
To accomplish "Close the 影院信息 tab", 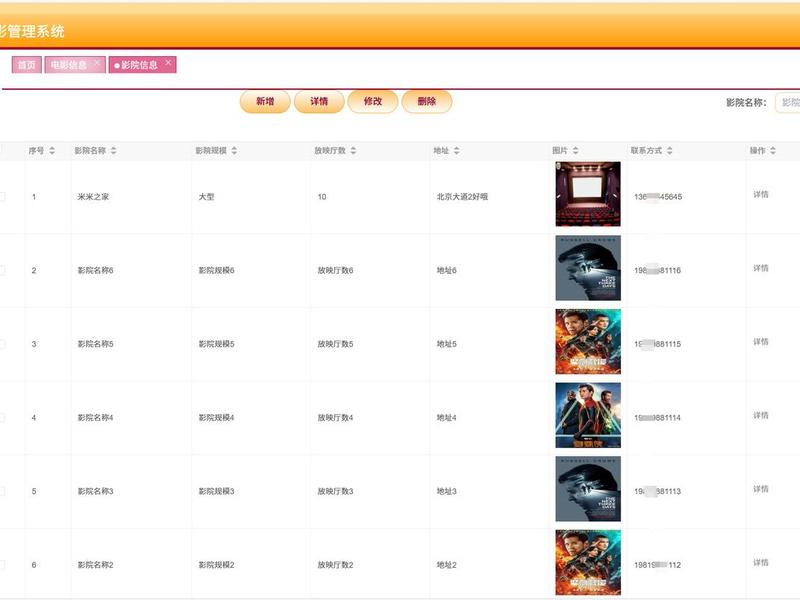I will (168, 62).
